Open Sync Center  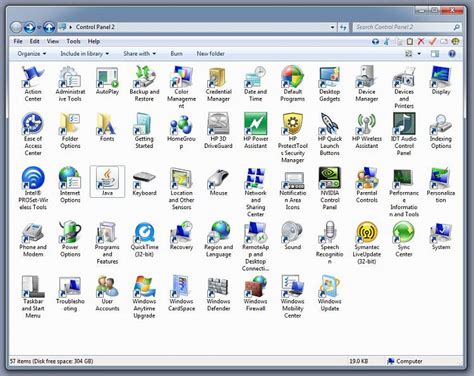pyautogui.click(x=404, y=239)
